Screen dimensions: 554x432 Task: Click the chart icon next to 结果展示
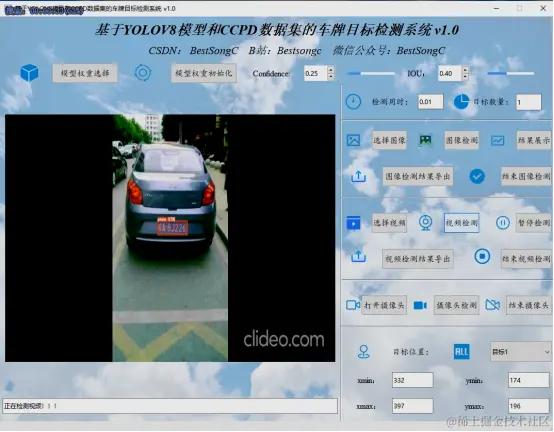pyautogui.click(x=497, y=141)
